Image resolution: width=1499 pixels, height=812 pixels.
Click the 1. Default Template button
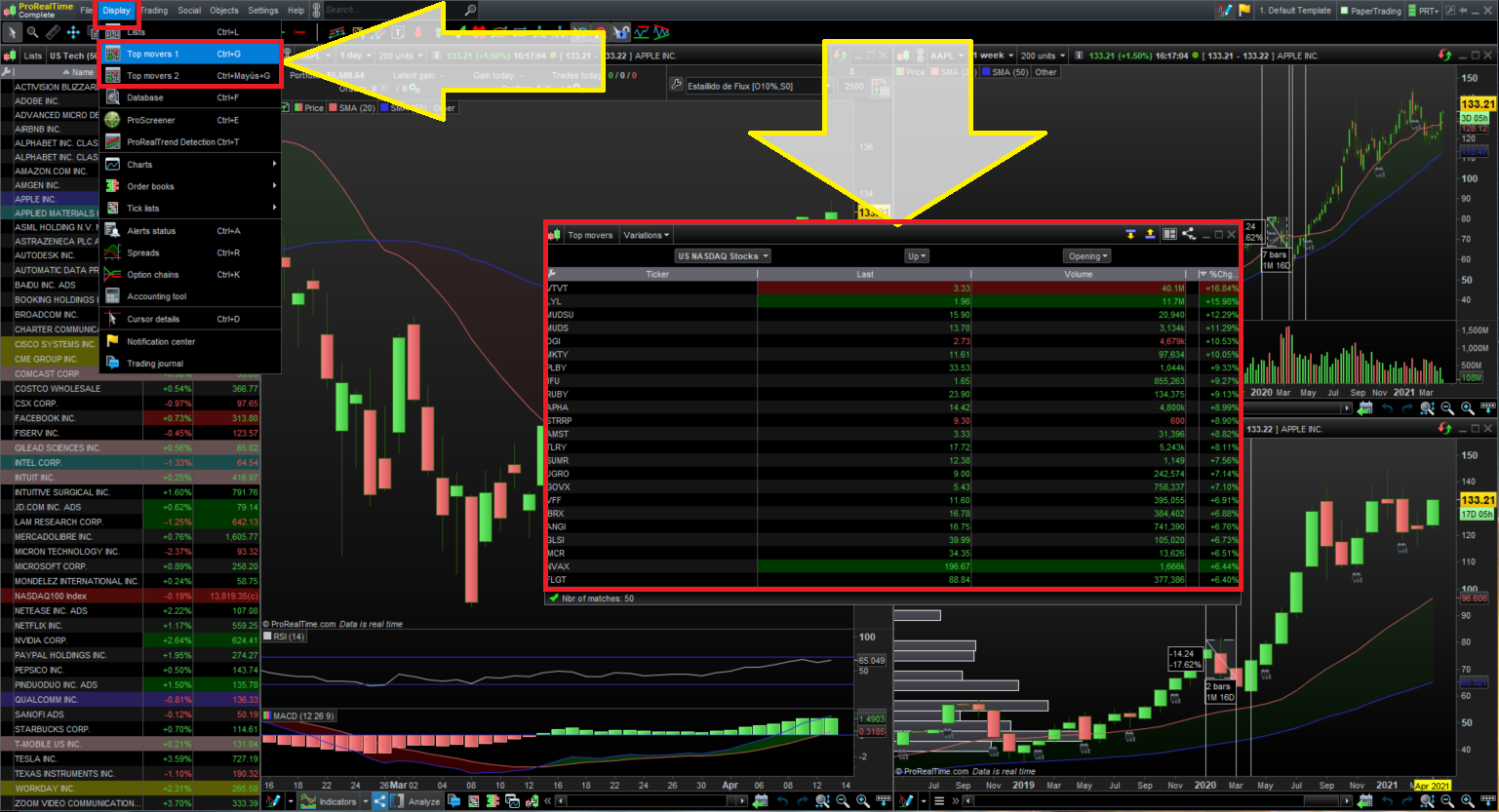point(1294,11)
